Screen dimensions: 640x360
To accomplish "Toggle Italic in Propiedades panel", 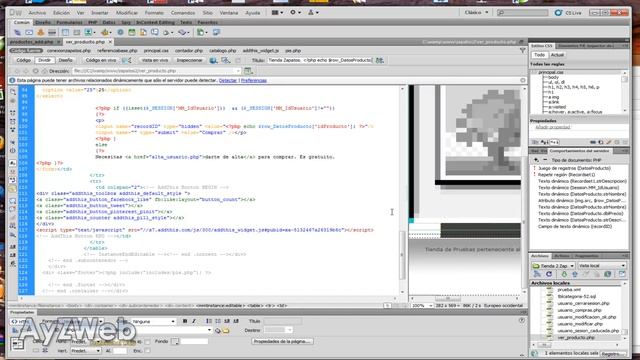I will tap(194, 321).
